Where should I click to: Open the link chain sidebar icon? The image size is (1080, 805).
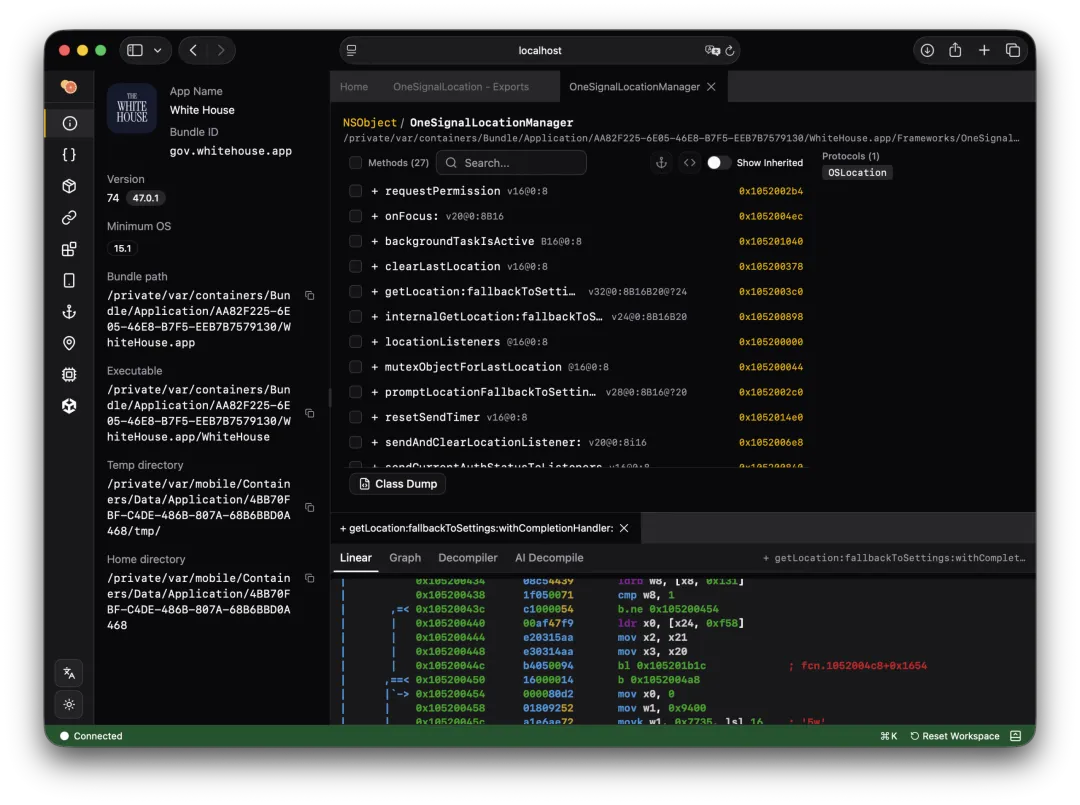point(70,218)
